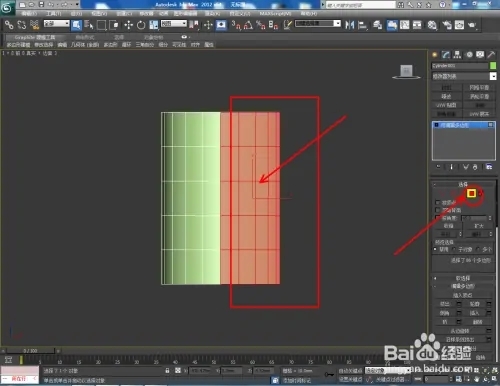
Task: Open the Layer Manager icon
Action: tap(377, 25)
